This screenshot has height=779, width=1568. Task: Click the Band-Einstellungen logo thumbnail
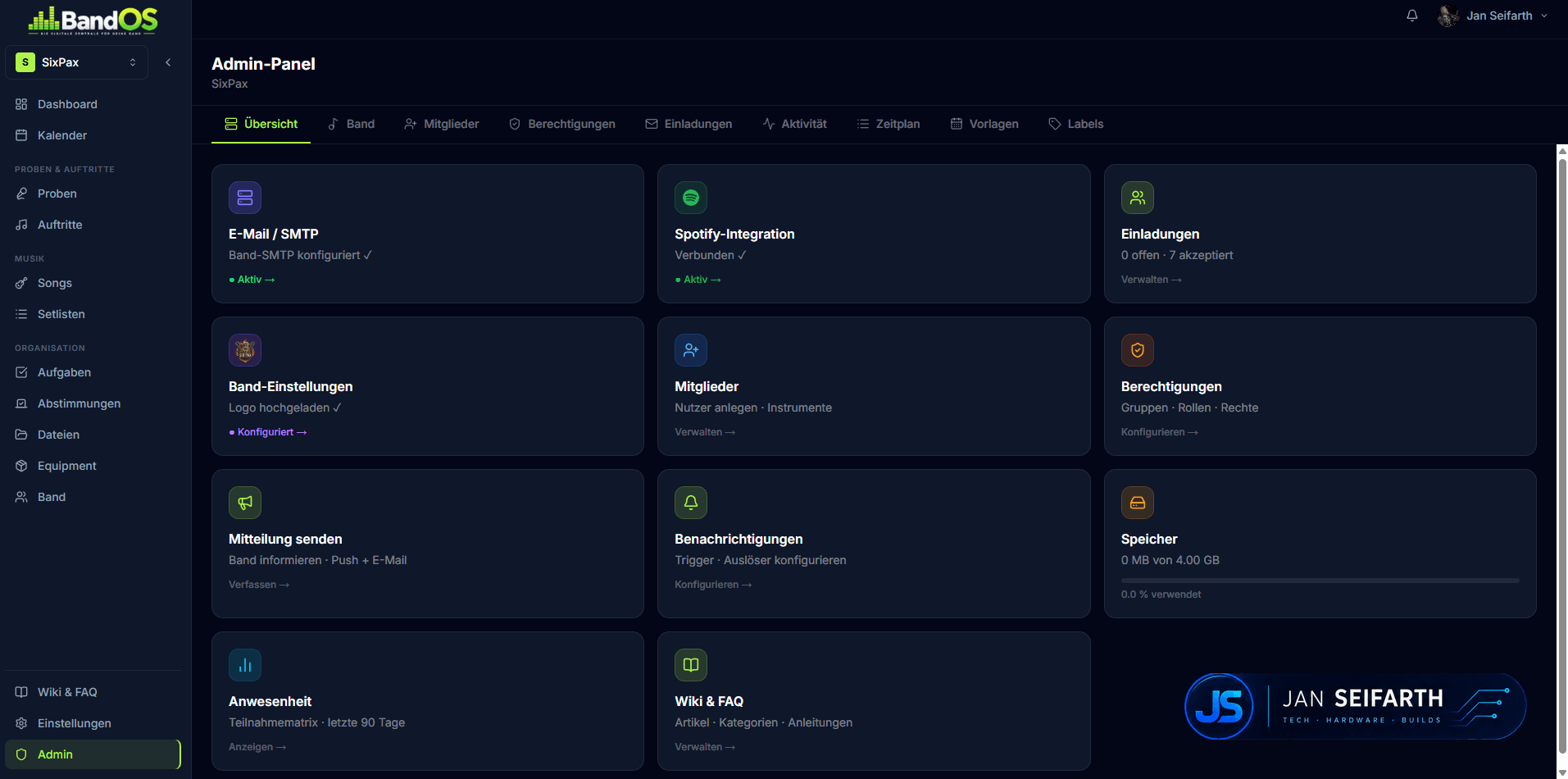point(245,350)
